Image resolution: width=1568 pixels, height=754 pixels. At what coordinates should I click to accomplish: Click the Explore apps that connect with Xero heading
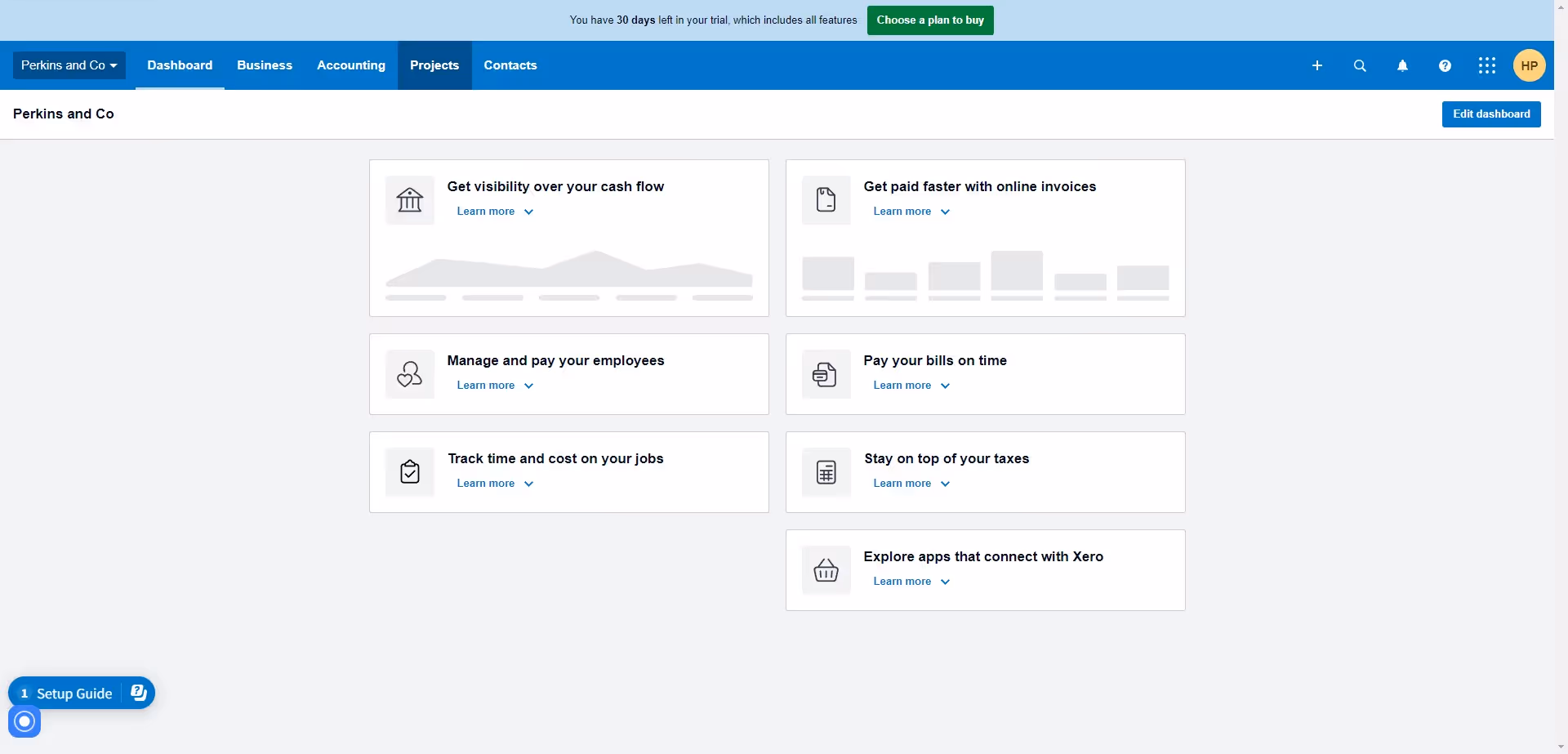pos(983,556)
